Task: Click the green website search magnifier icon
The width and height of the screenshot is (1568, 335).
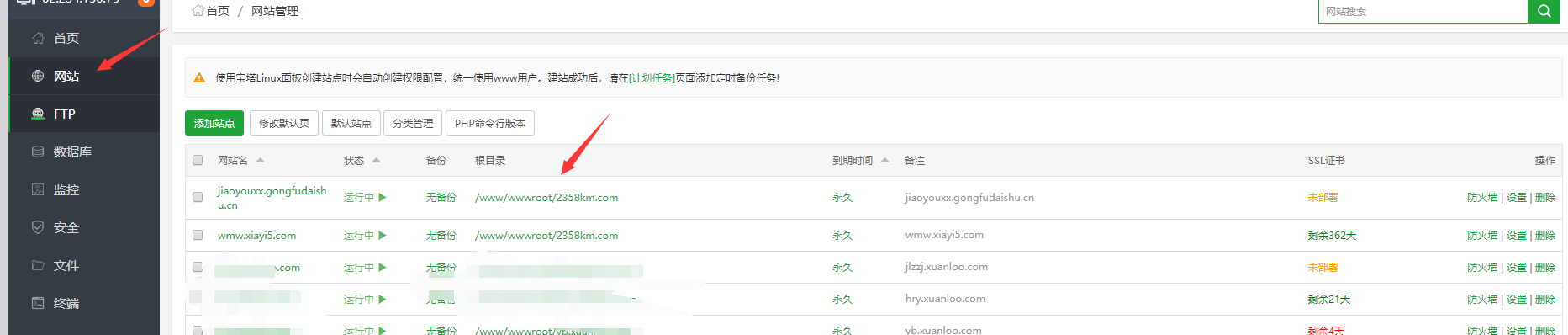Action: click(x=1544, y=11)
